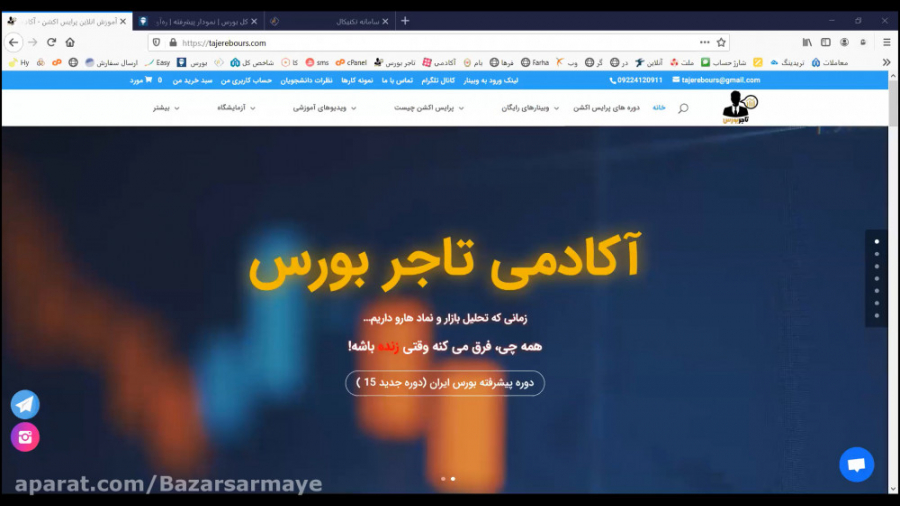Open Telegram floating icon
900x506 pixels.
coord(25,404)
